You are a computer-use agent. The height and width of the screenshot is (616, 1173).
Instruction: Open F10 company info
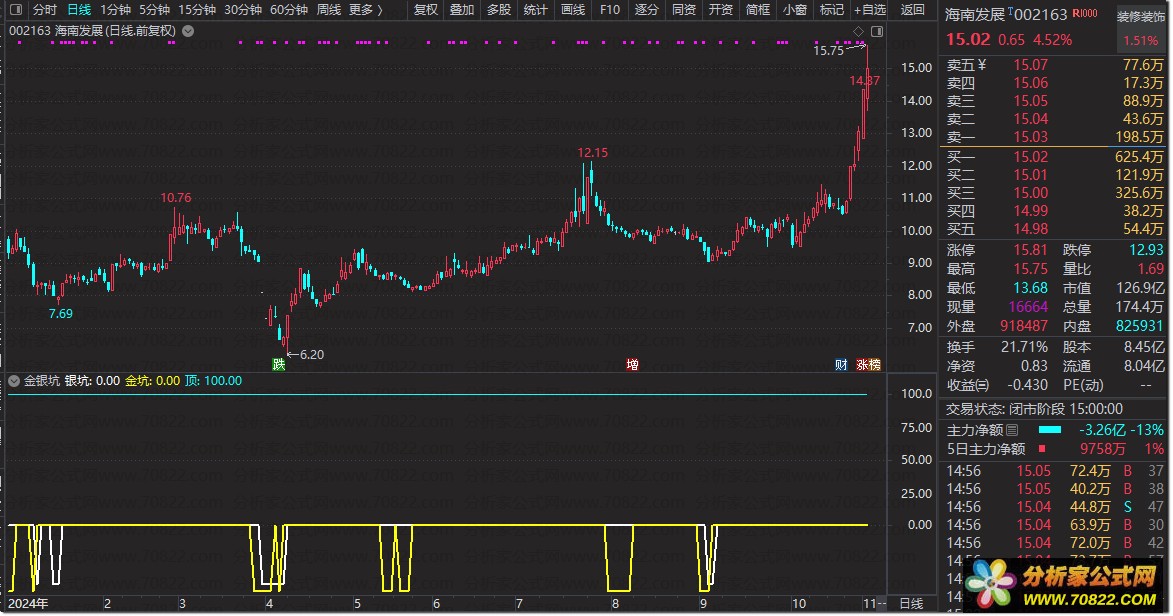pos(610,10)
